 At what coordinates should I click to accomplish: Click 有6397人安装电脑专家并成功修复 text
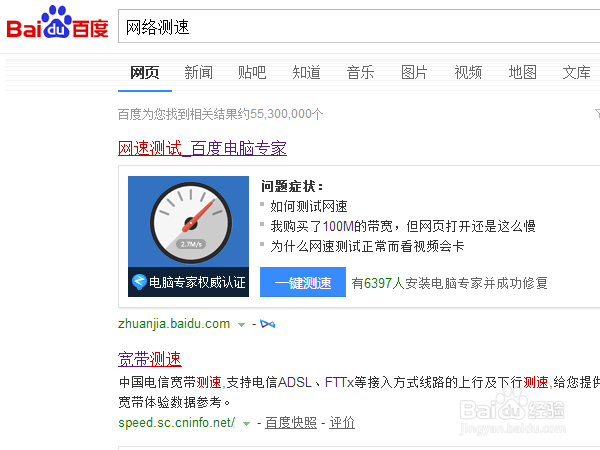[x=450, y=283]
